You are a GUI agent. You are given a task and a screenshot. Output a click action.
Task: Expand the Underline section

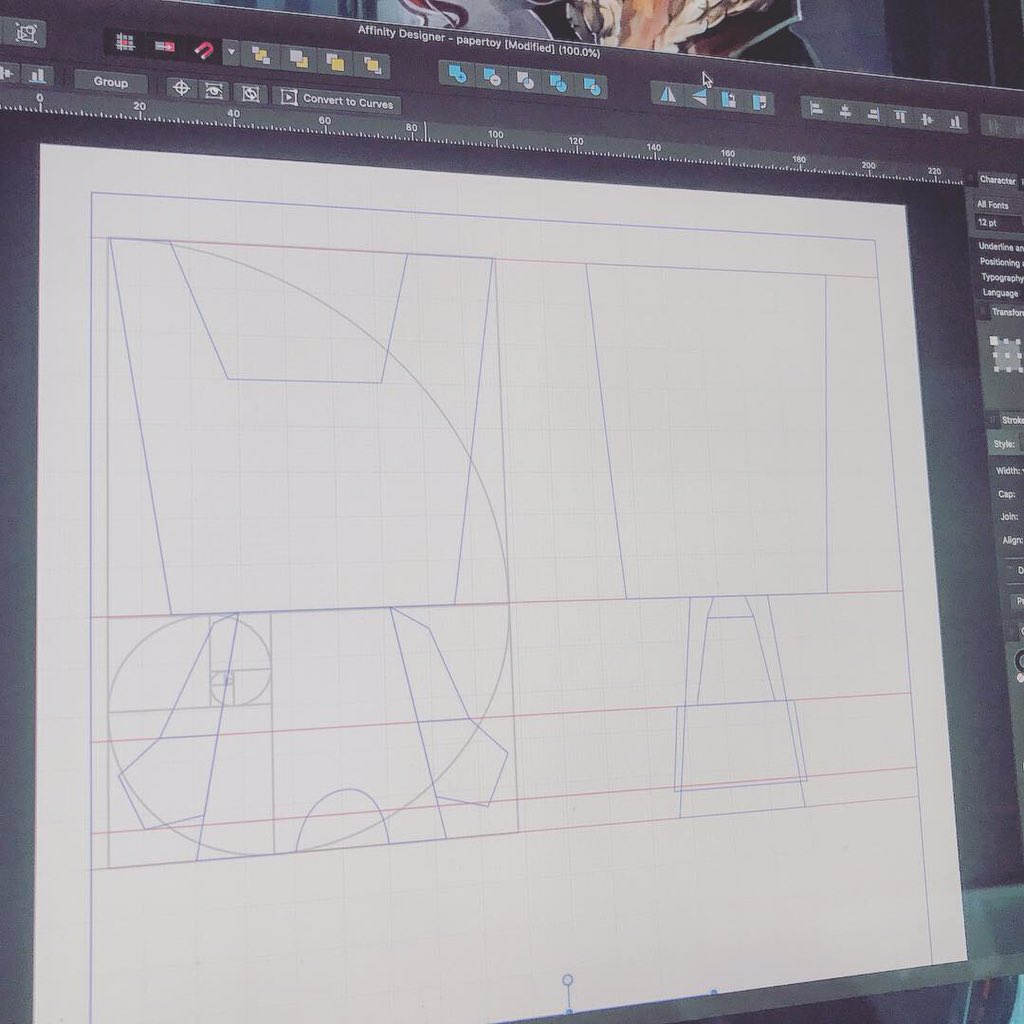click(x=1000, y=247)
